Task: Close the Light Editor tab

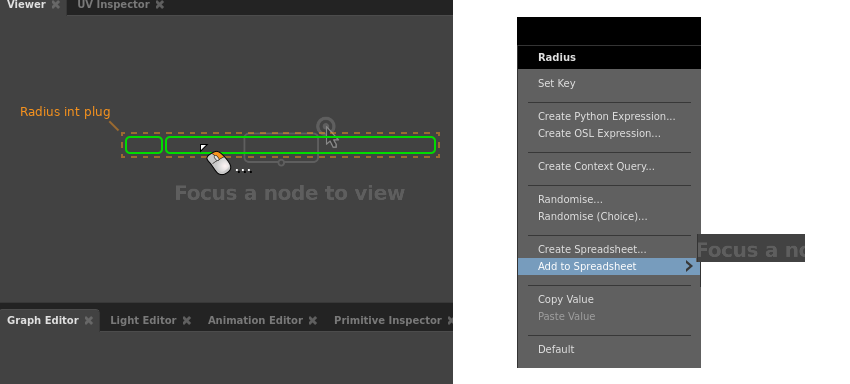Action: pos(186,321)
